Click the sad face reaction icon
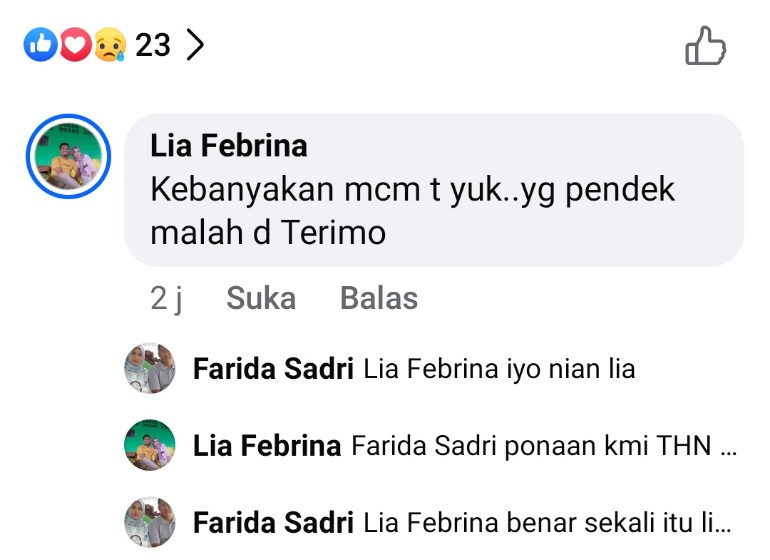The width and height of the screenshot is (770, 560). [x=109, y=45]
